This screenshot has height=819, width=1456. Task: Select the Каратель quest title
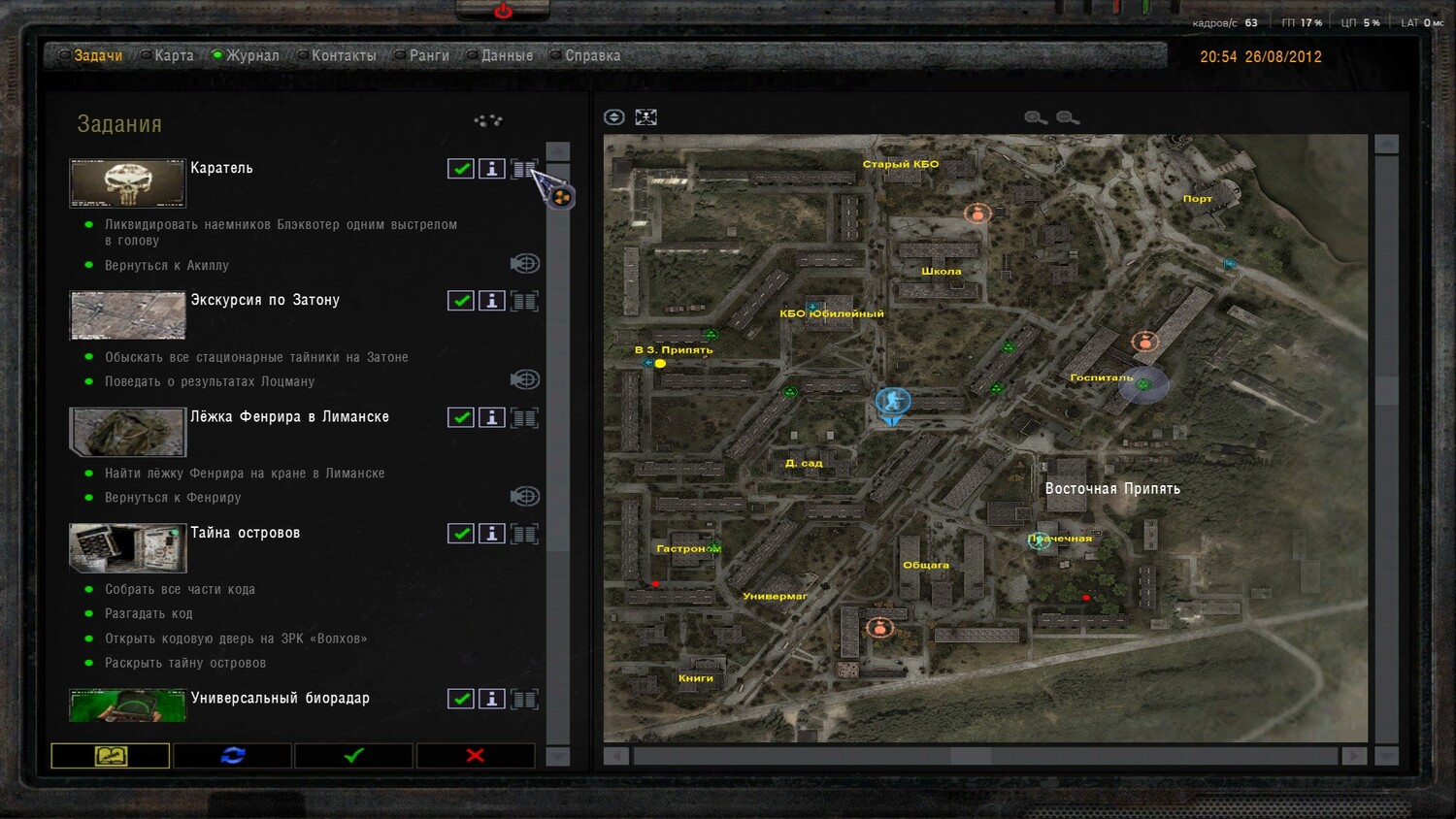click(221, 168)
